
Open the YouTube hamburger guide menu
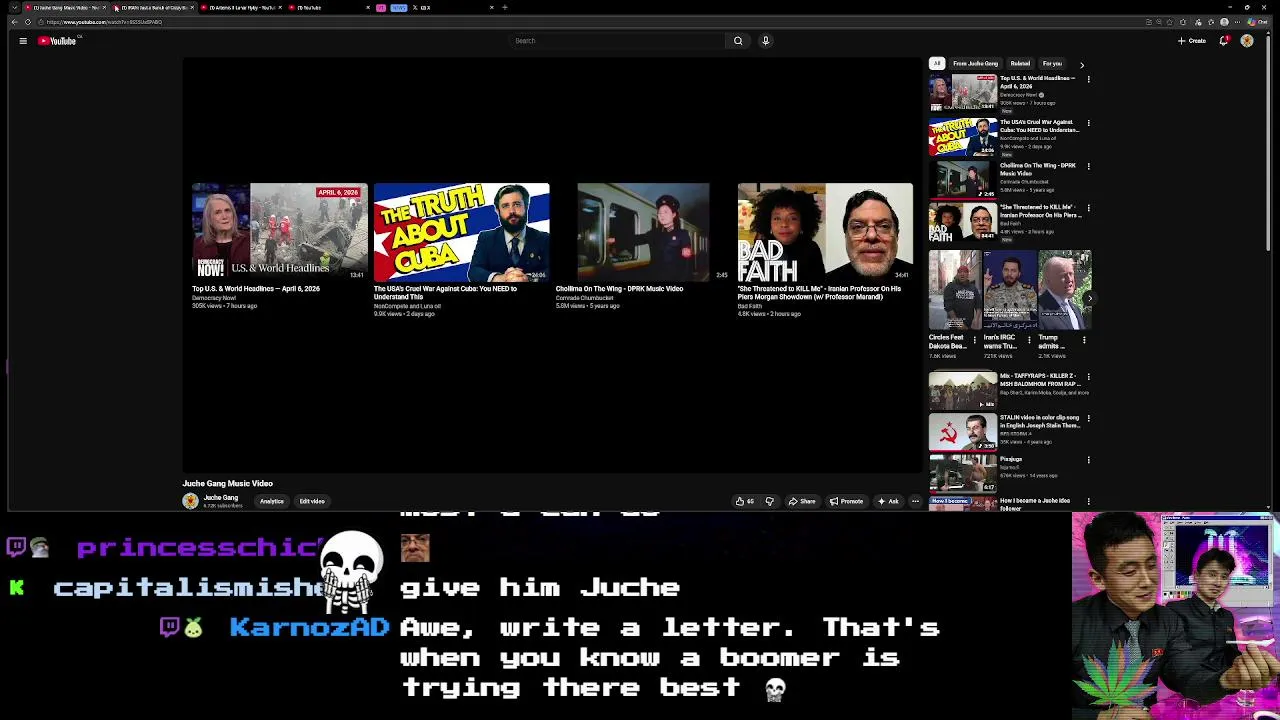(x=22, y=41)
